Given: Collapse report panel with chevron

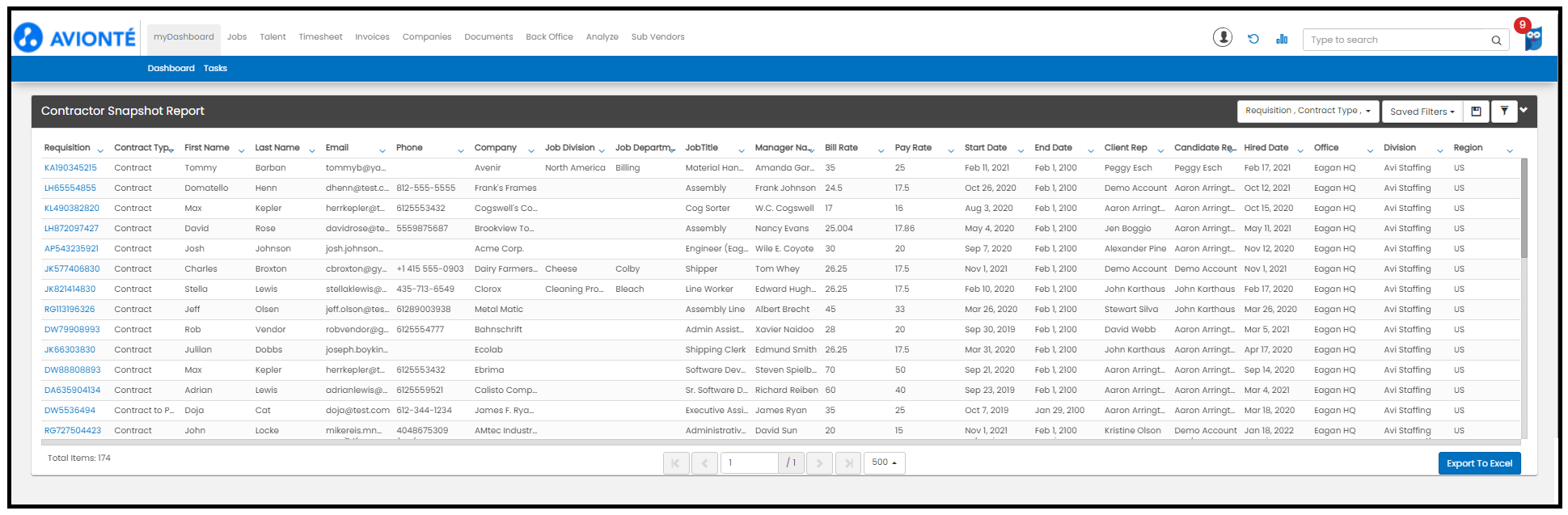Looking at the screenshot, I should [x=1524, y=110].
